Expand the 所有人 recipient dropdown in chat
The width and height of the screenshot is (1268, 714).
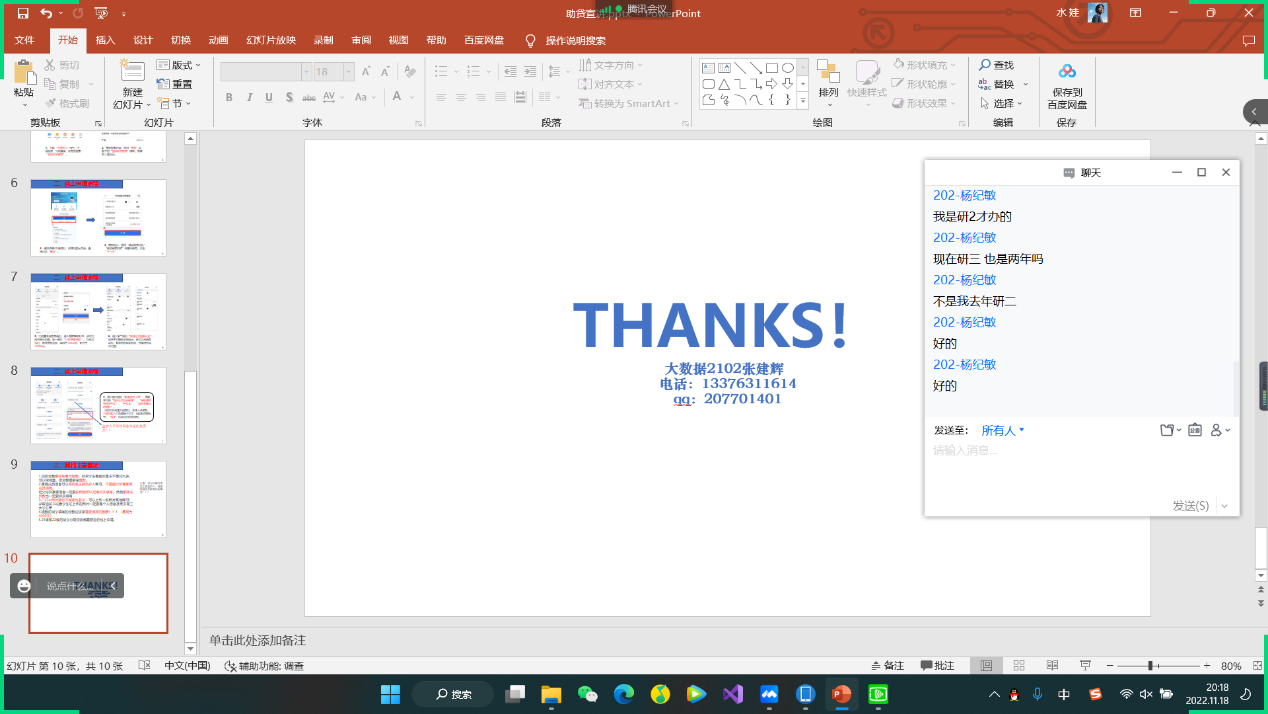(x=1003, y=430)
